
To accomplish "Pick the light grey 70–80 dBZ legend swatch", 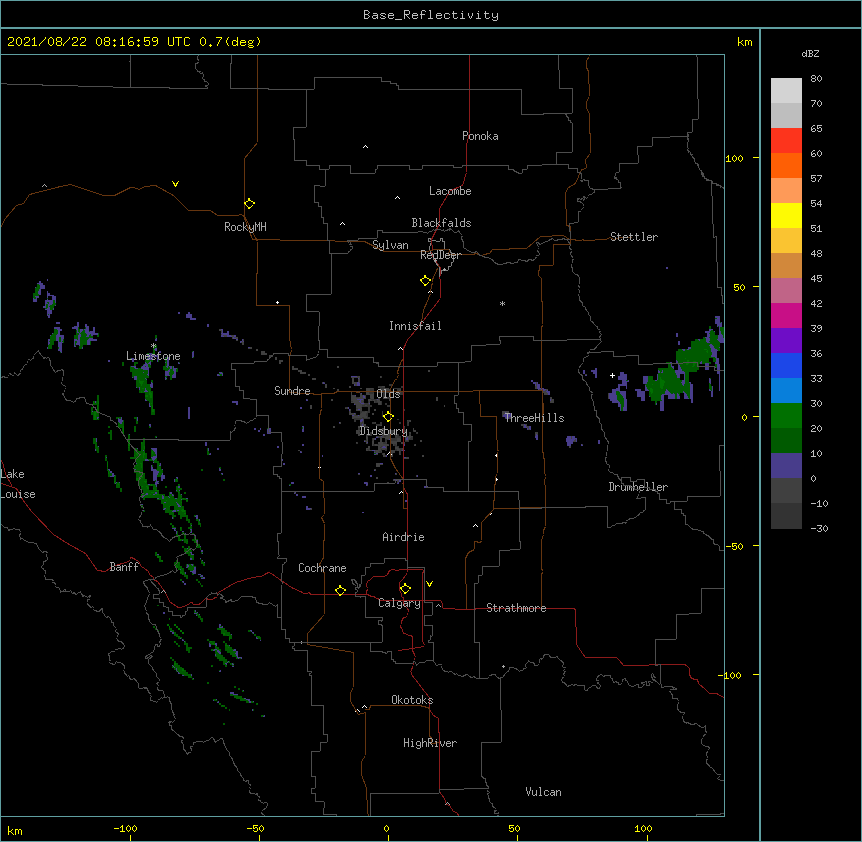I will (786, 90).
